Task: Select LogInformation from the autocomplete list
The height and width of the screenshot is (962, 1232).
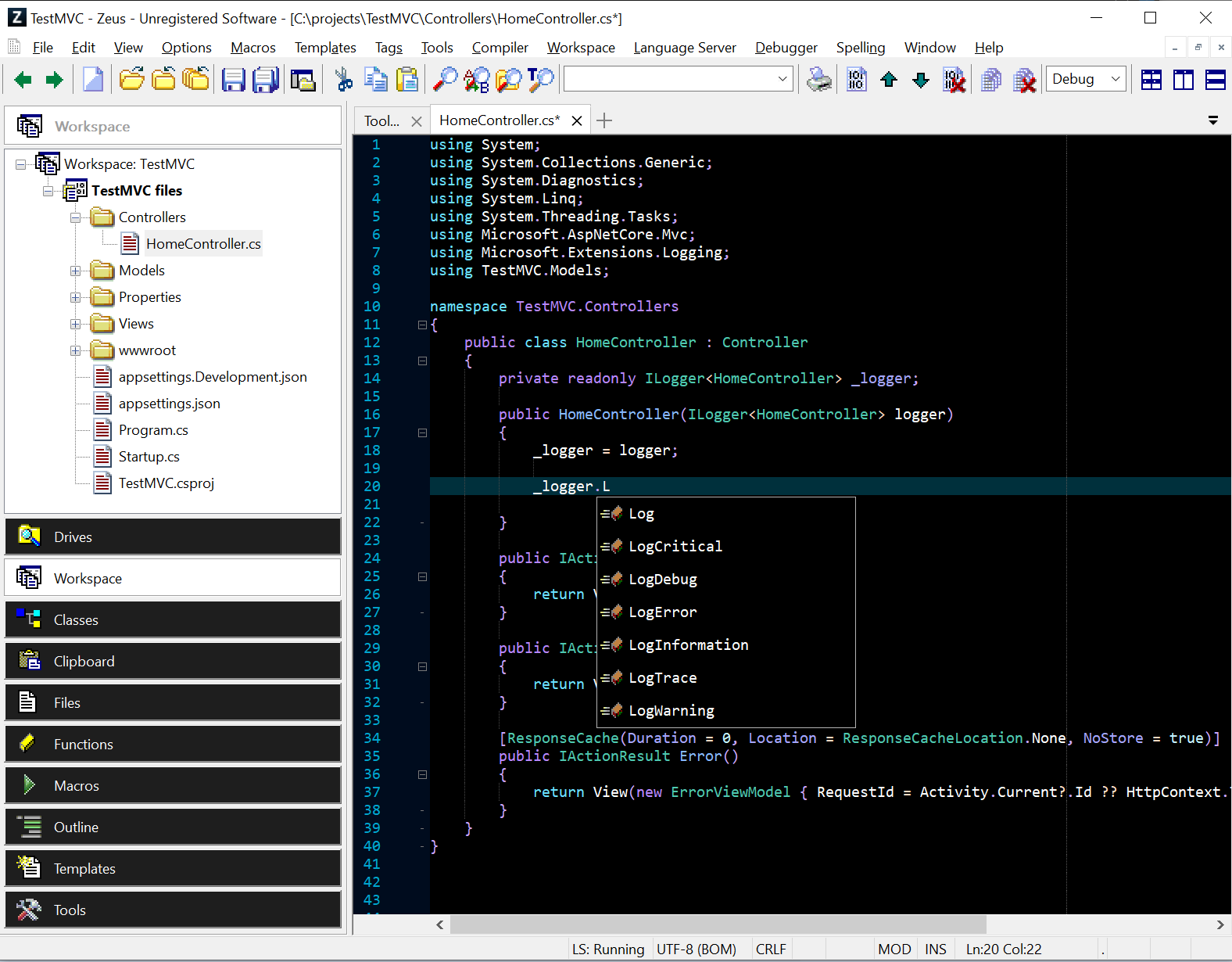Action: [726, 645]
